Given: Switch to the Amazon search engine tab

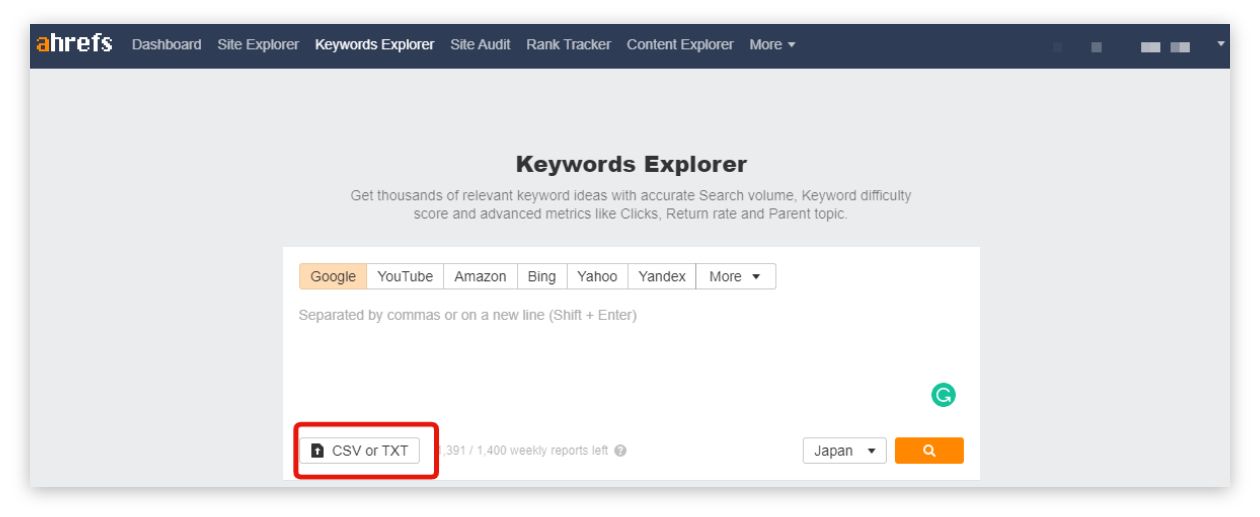Looking at the screenshot, I should [x=480, y=277].
